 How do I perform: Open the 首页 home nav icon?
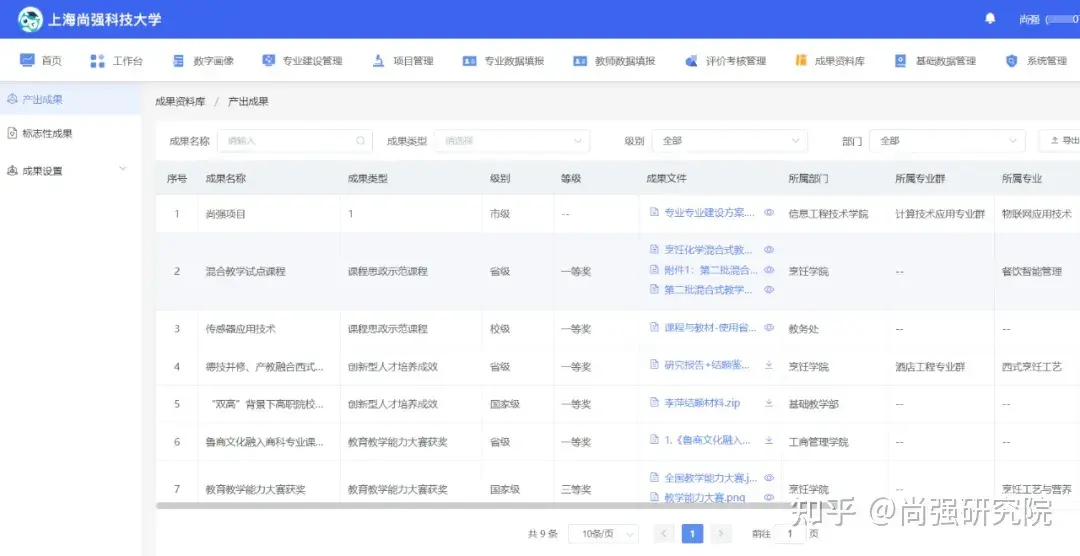tap(28, 61)
